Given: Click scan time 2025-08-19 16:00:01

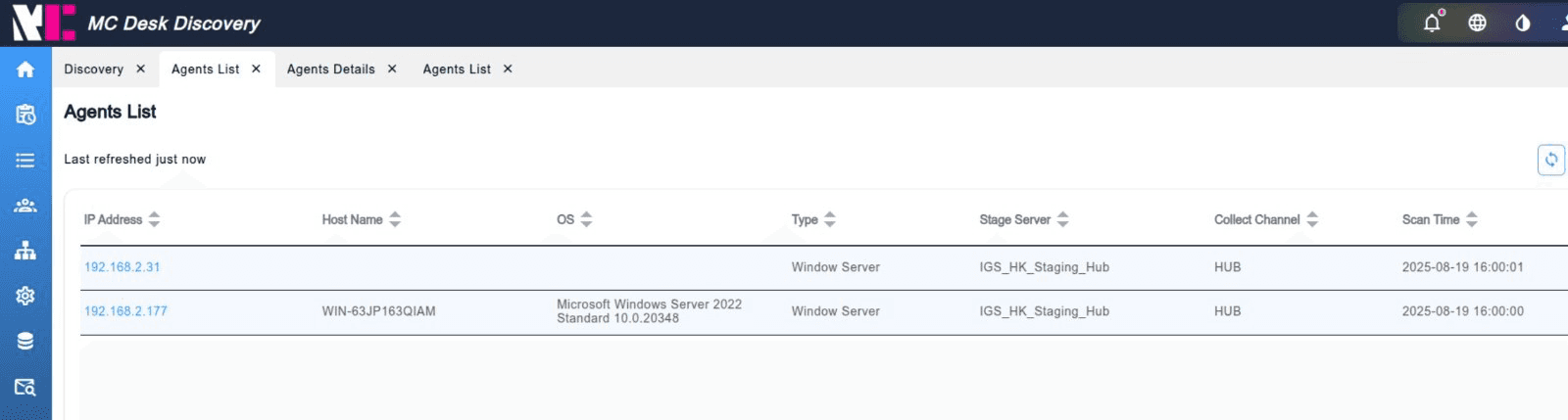Looking at the screenshot, I should pyautogui.click(x=1463, y=266).
